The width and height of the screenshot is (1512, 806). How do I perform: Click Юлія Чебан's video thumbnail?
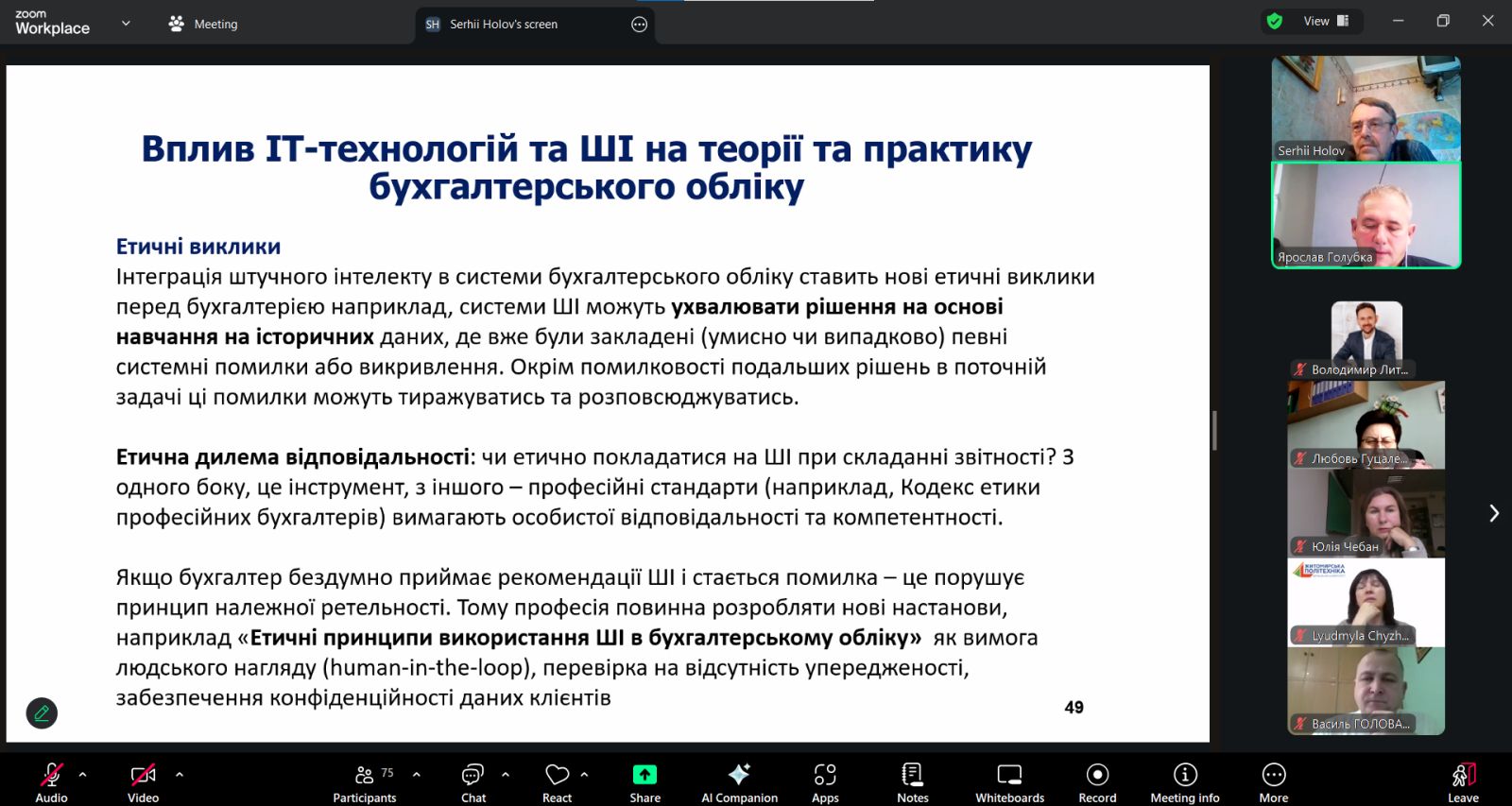pyautogui.click(x=1366, y=513)
